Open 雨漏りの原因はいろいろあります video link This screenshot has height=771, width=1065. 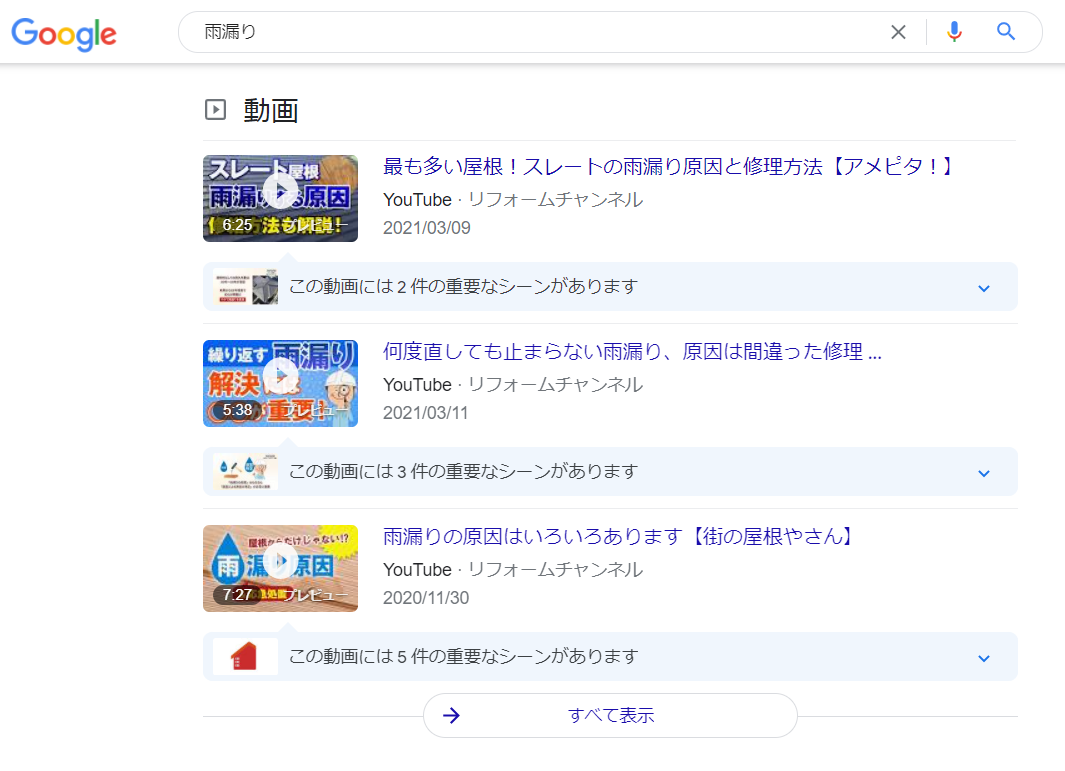(619, 536)
